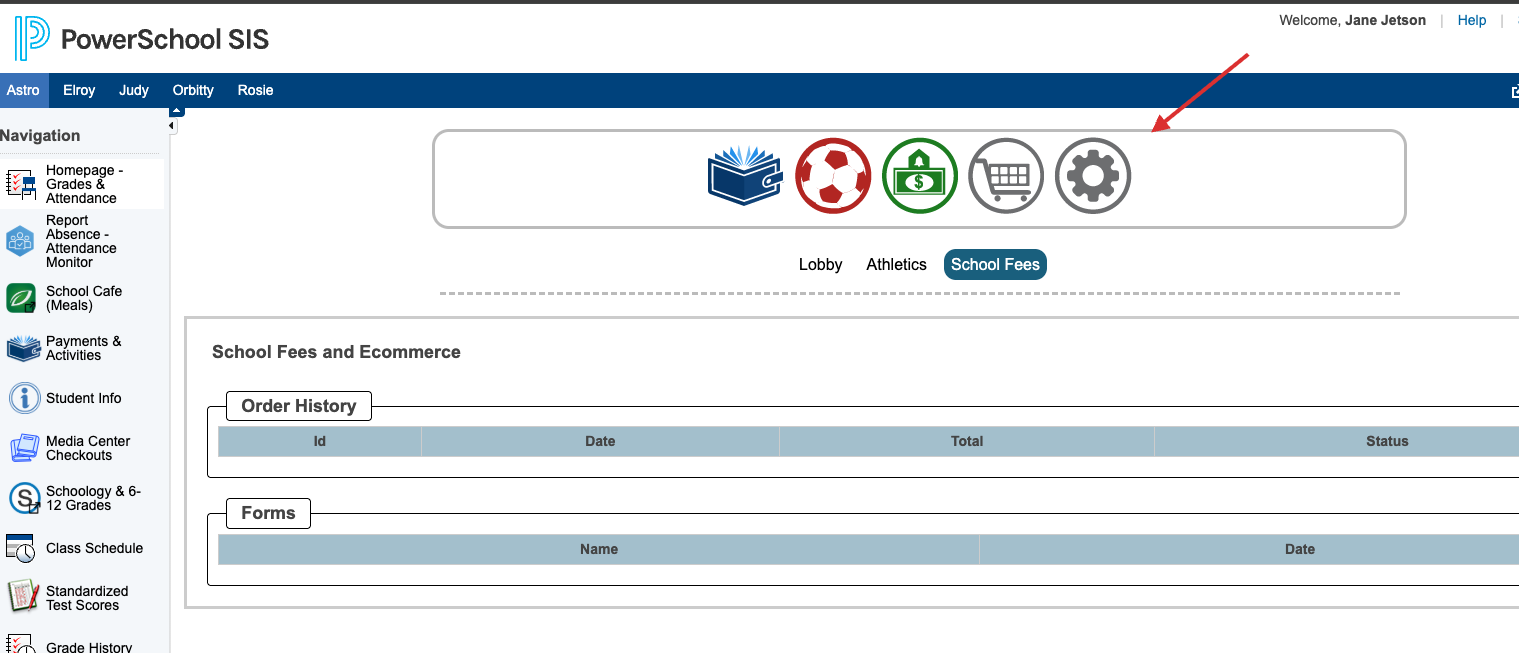1519x653 pixels.
Task: Select the Lobby tab
Action: [x=820, y=265]
